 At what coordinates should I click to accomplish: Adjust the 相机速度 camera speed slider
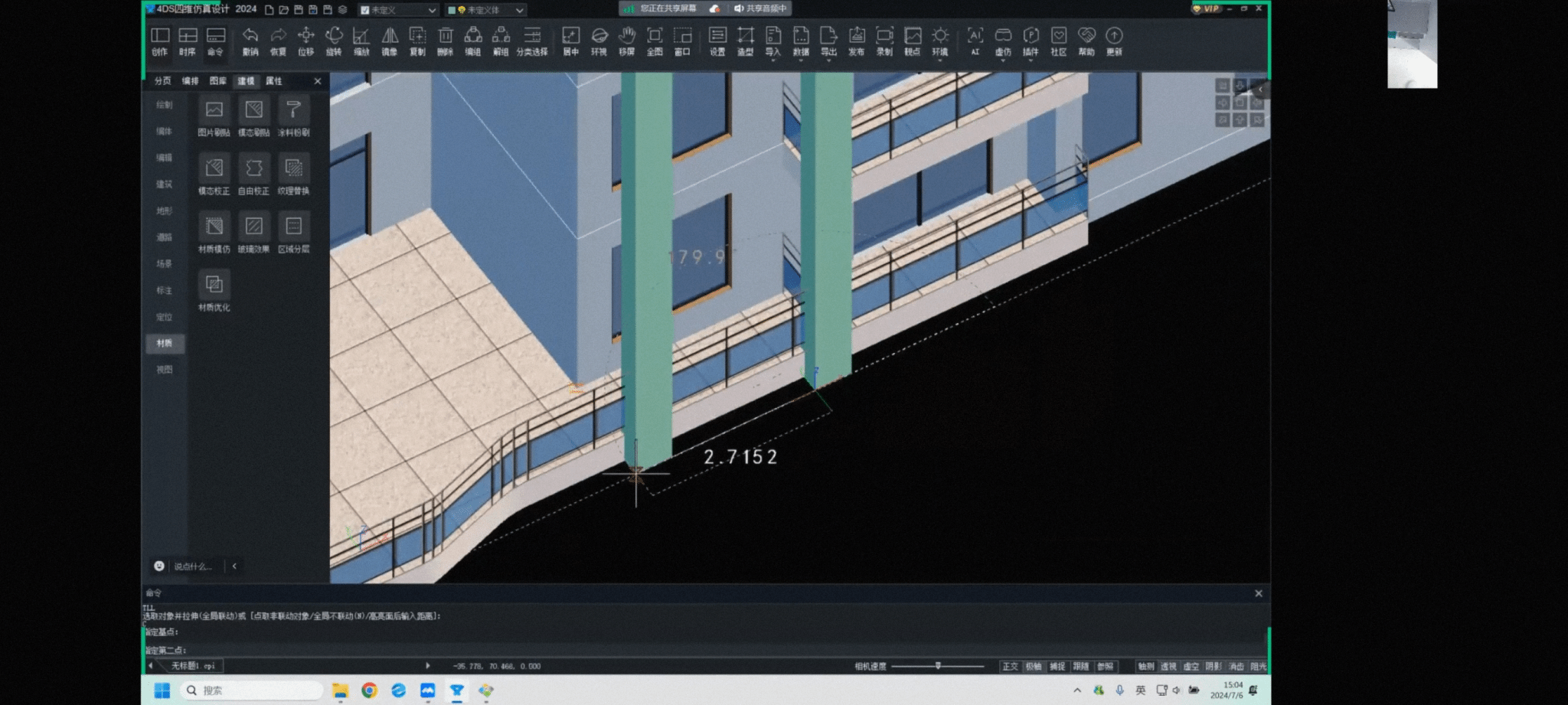pos(938,667)
